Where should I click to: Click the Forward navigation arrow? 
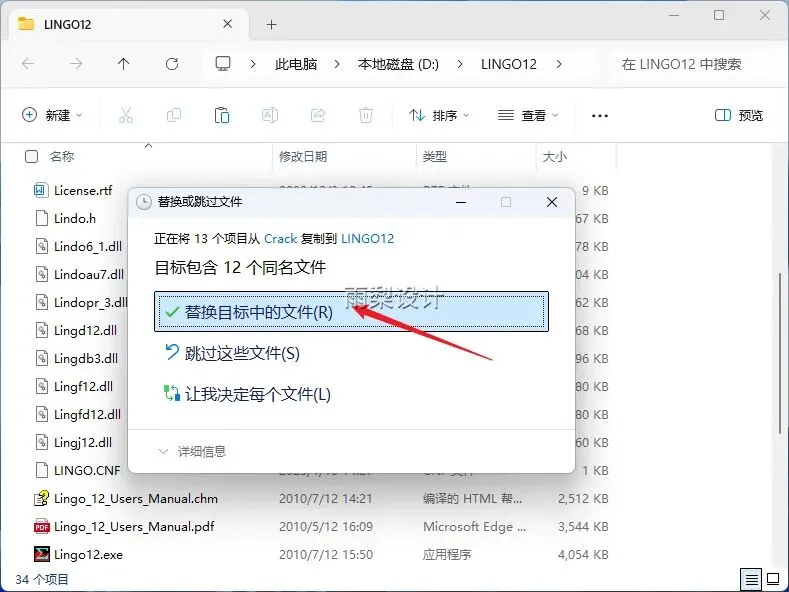[x=76, y=64]
